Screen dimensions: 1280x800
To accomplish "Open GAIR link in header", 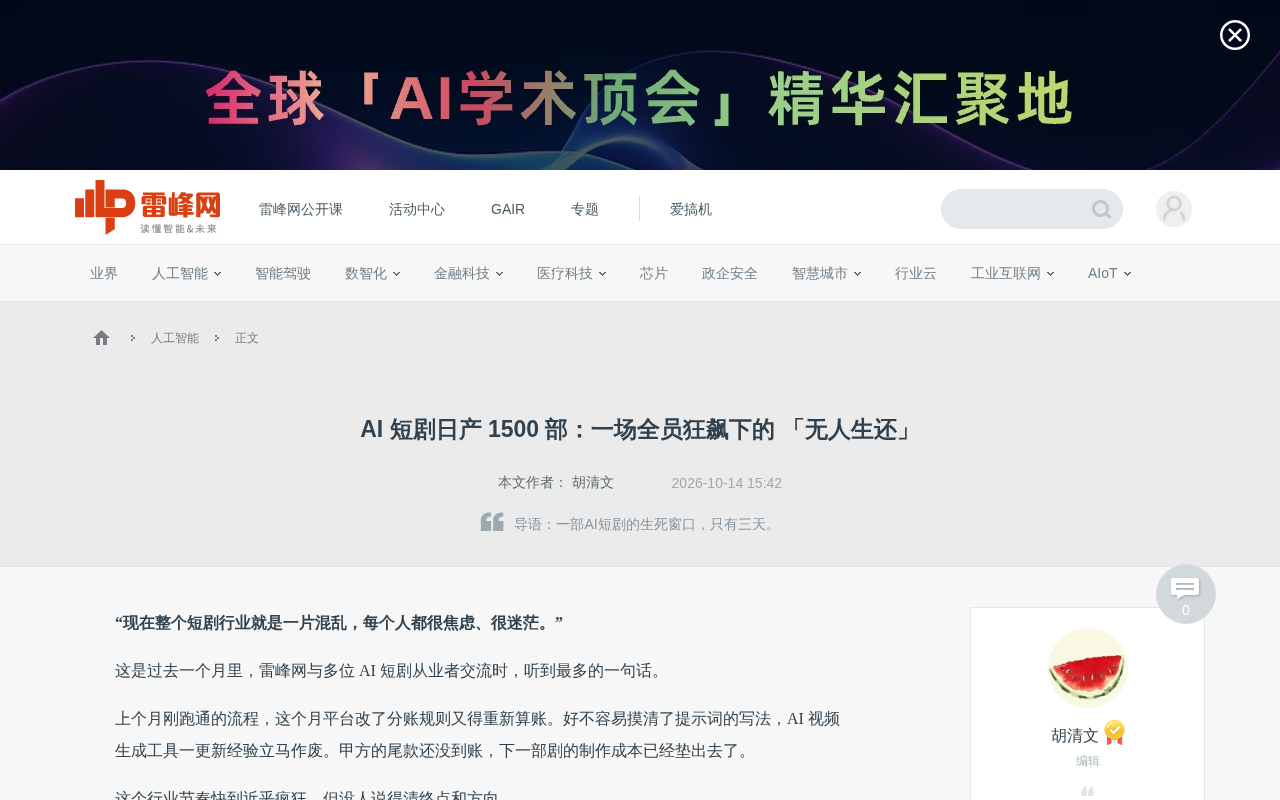I will 508,209.
